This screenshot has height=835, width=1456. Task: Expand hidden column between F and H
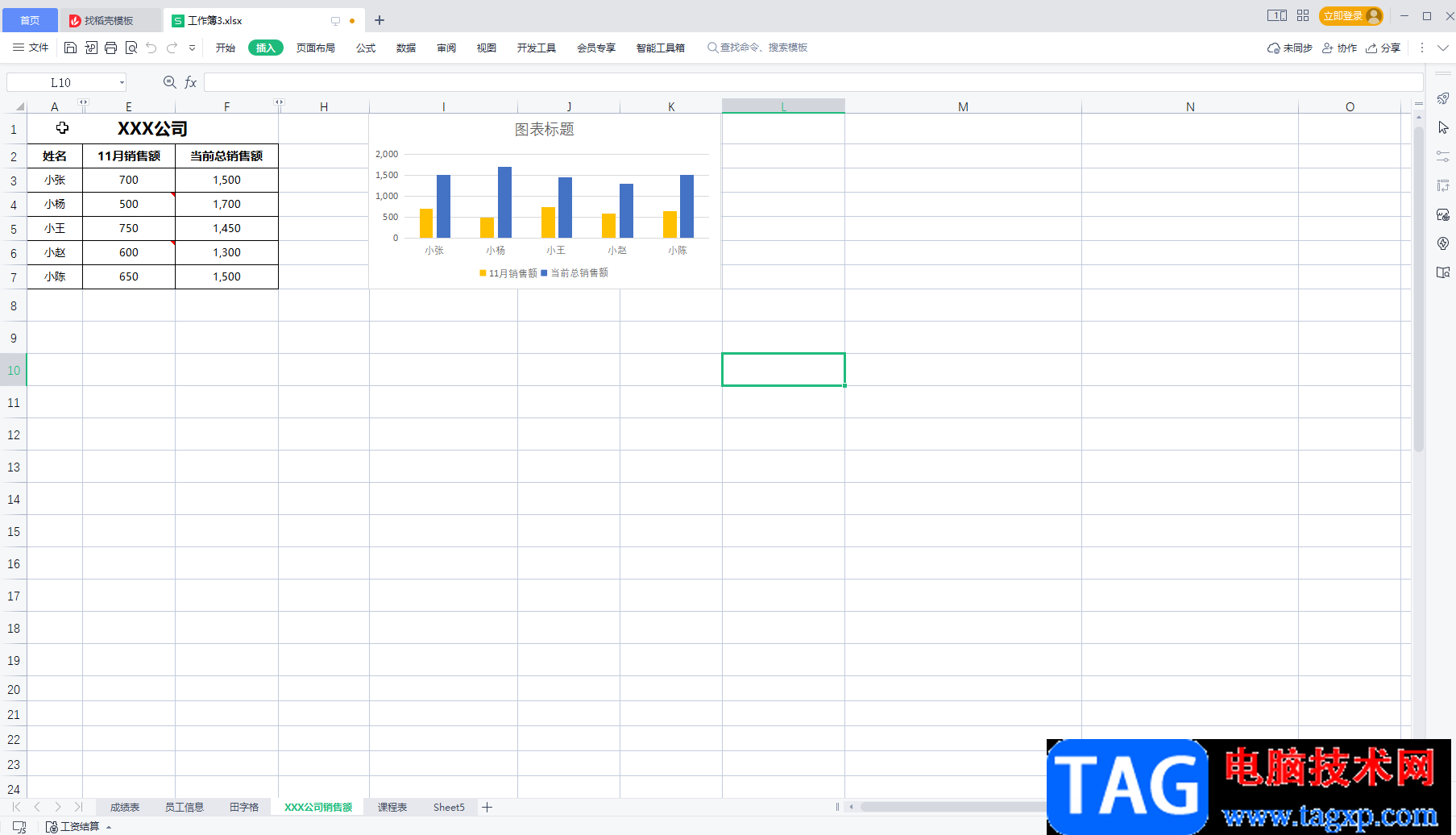[279, 102]
